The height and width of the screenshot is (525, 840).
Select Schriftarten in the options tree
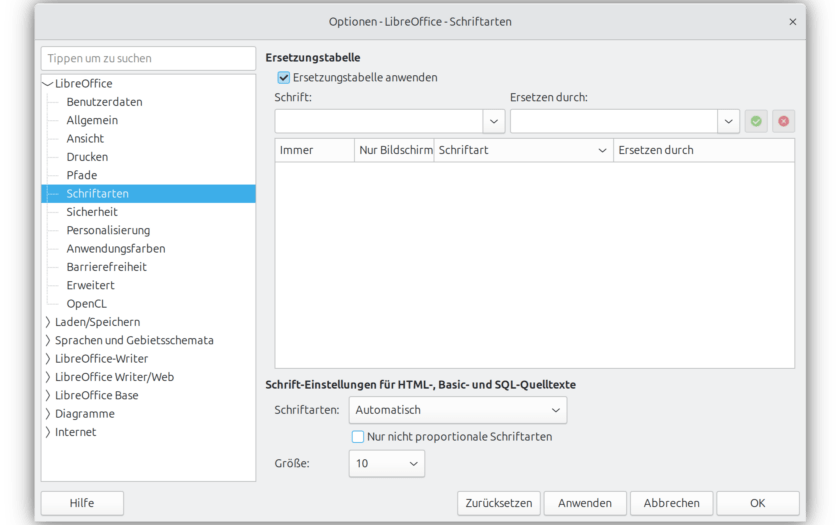pos(148,193)
